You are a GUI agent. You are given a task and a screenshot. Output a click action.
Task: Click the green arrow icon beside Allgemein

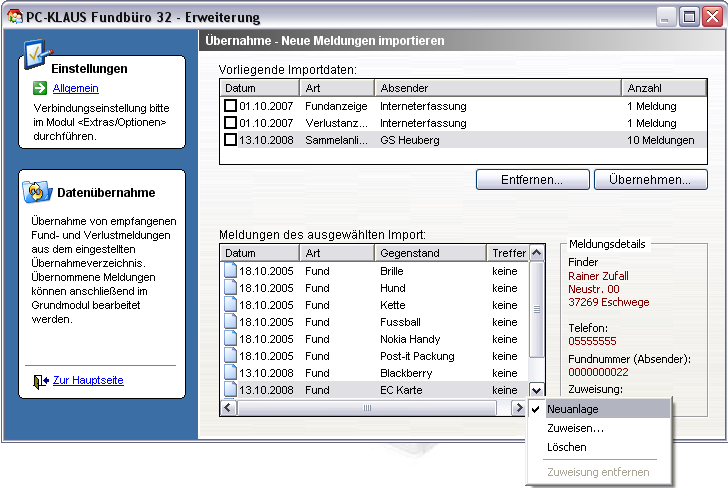[40, 89]
